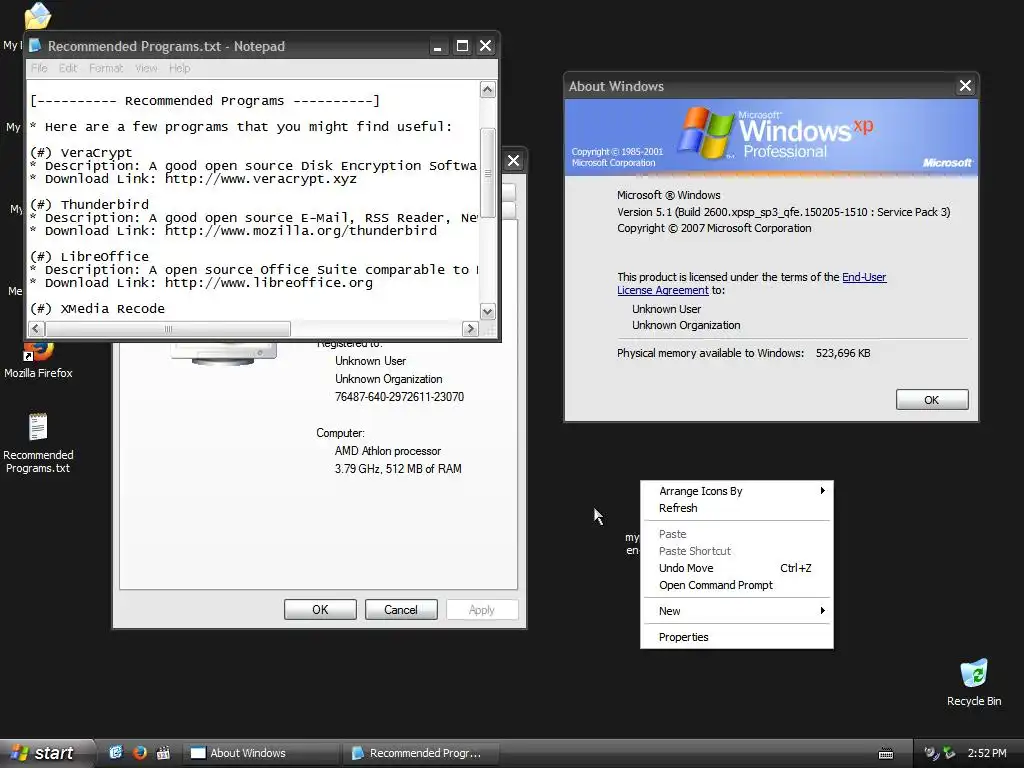Open the Edit menu in Notepad
This screenshot has height=768, width=1024.
pos(68,68)
